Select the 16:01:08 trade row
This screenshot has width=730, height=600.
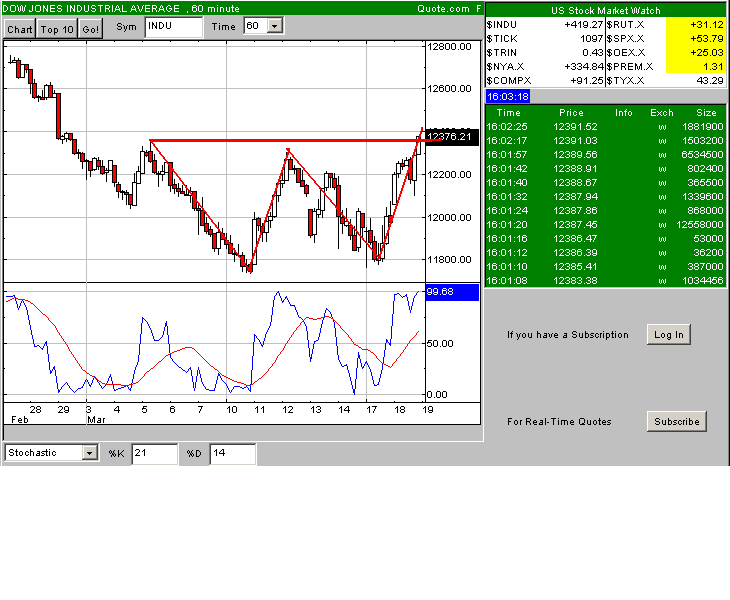point(605,281)
